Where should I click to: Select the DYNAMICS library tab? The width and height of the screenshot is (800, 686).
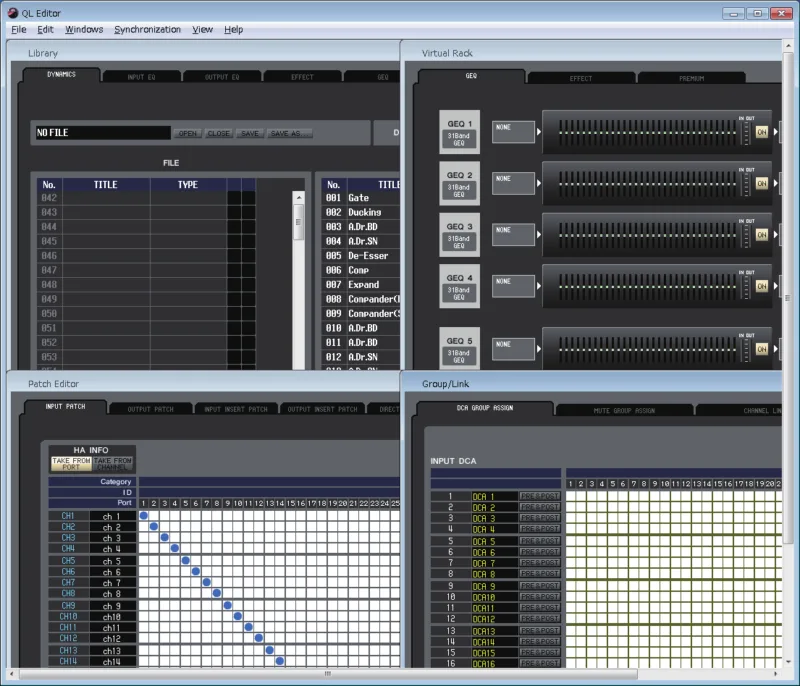click(61, 74)
